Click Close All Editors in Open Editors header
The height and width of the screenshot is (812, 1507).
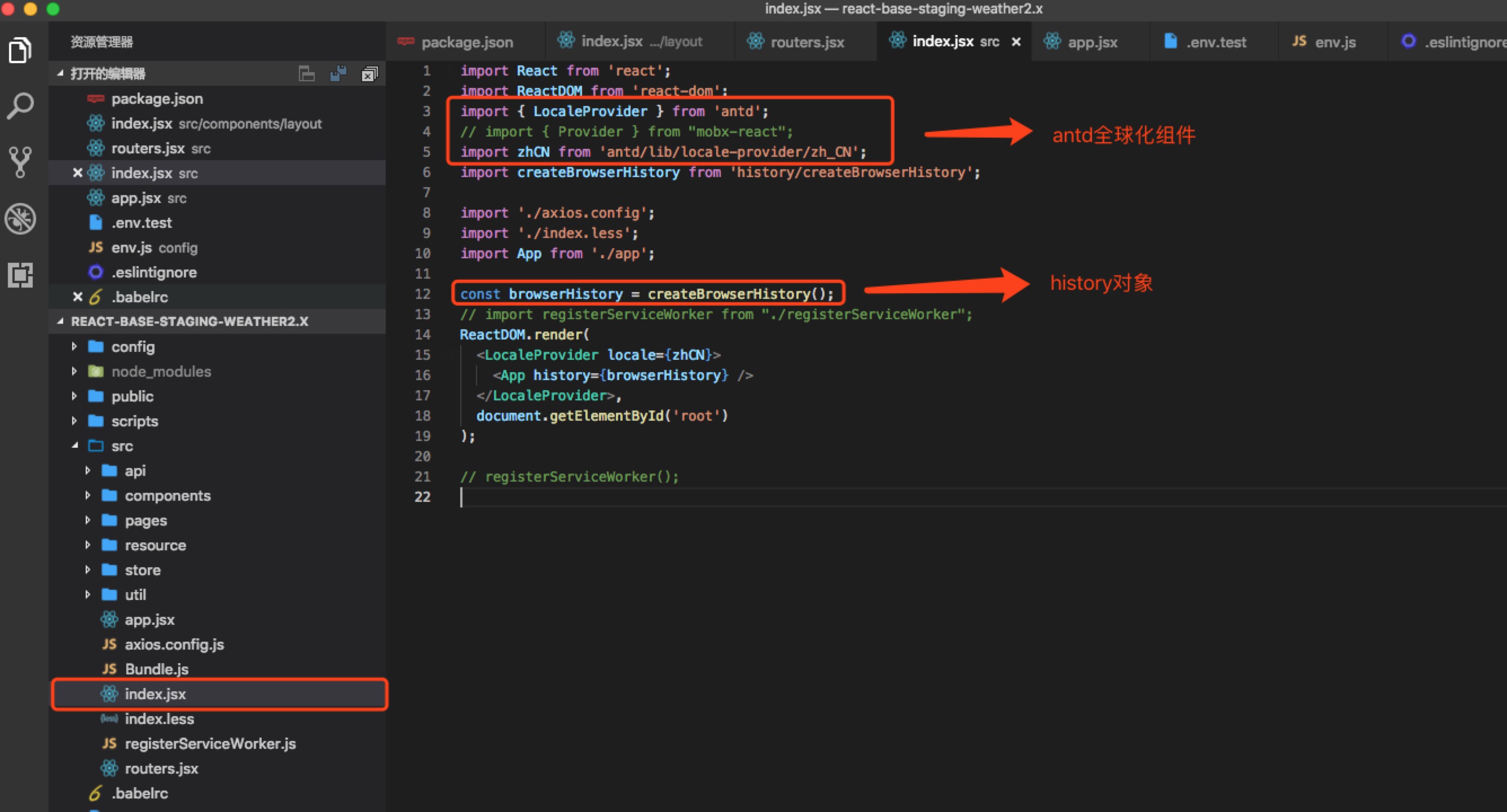(x=369, y=73)
